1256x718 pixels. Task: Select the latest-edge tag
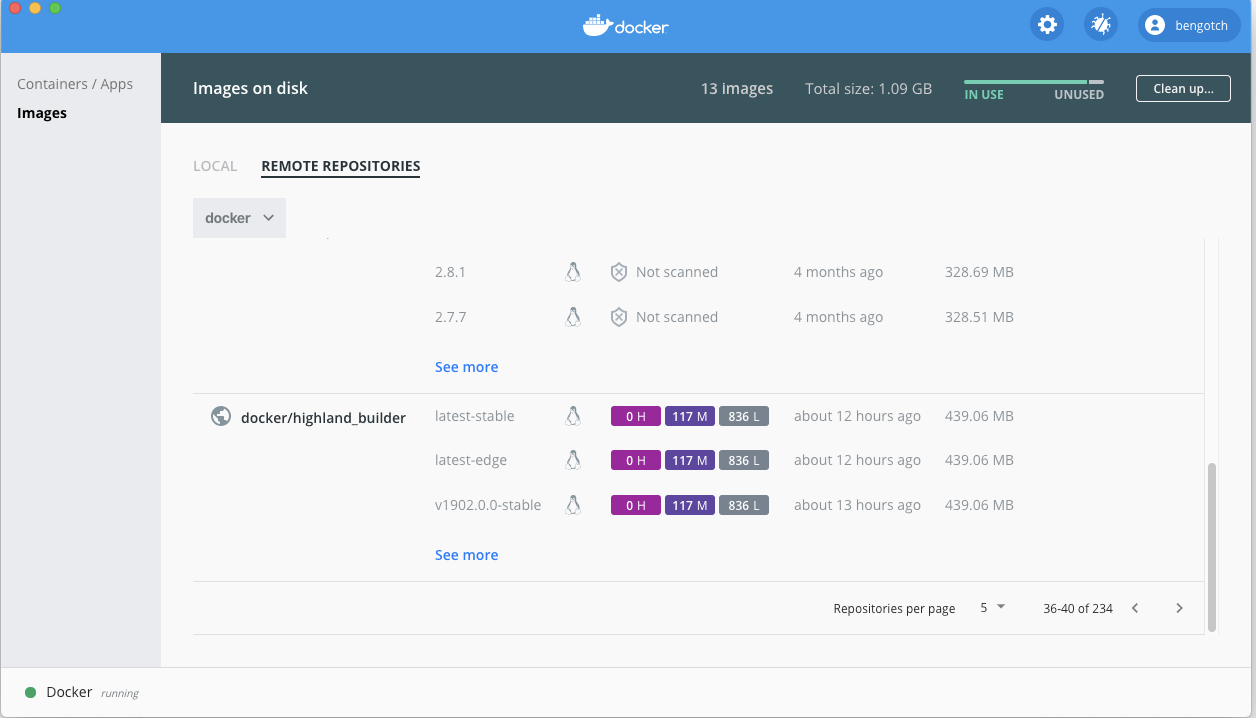click(x=471, y=460)
